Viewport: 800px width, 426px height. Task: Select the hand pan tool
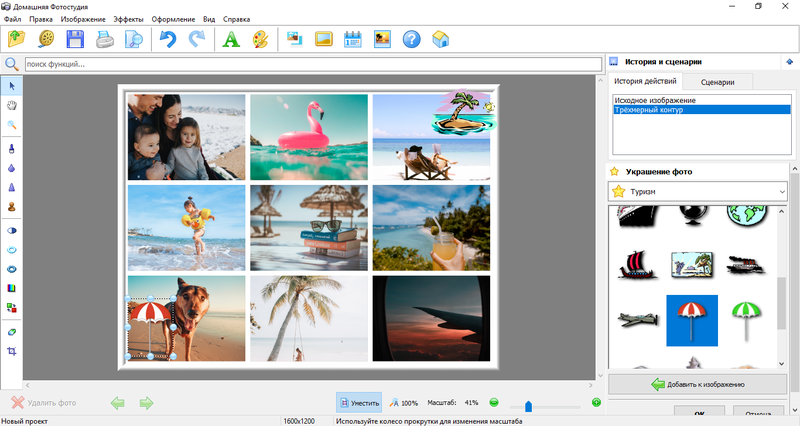coord(12,104)
